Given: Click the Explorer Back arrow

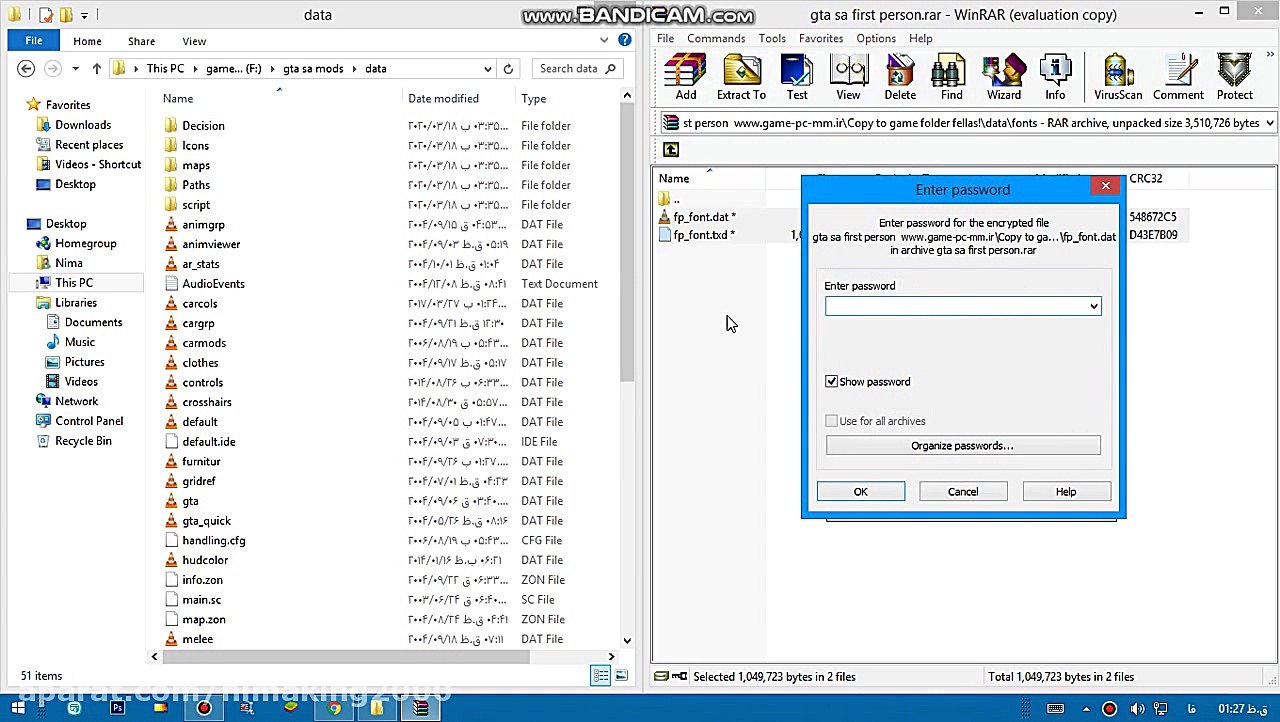Looking at the screenshot, I should [26, 68].
